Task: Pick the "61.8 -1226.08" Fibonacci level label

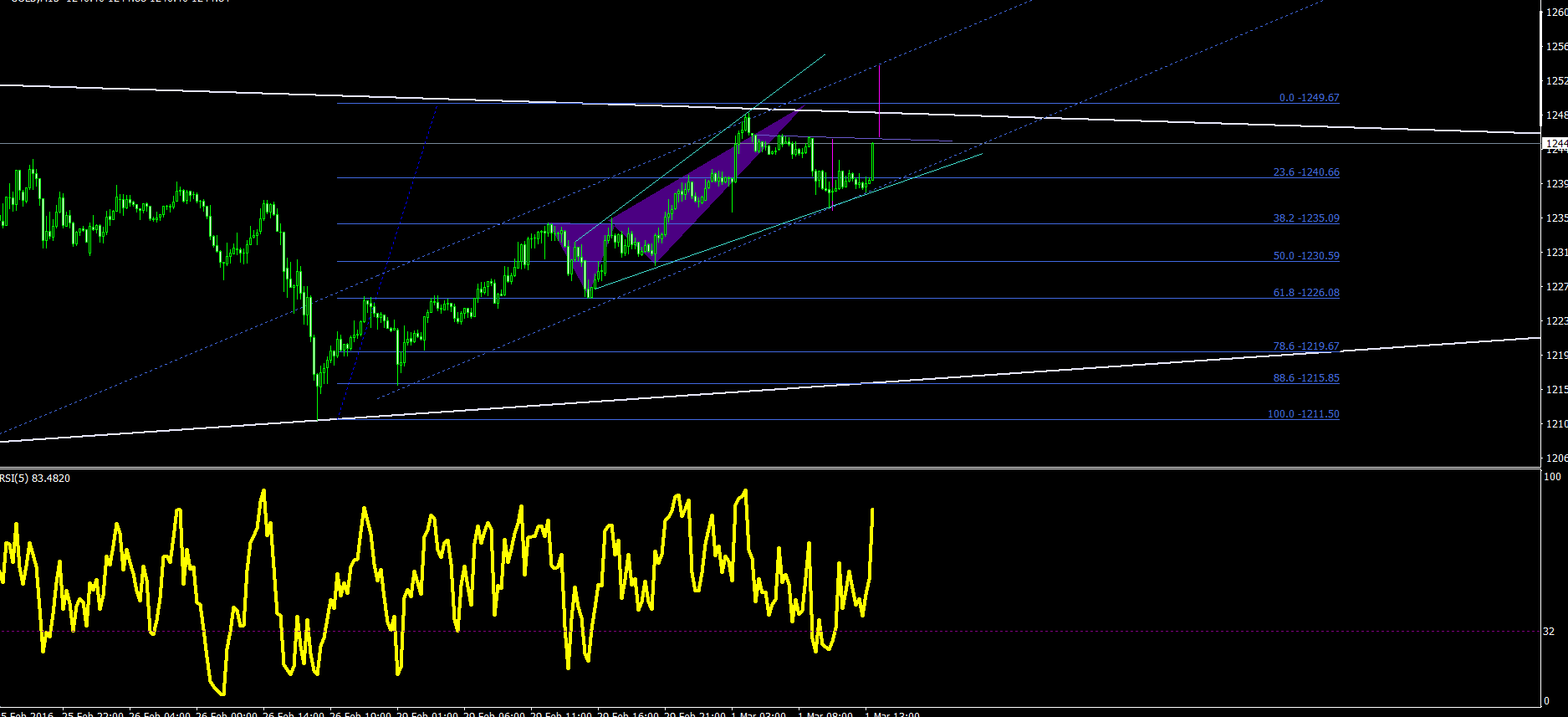Action: coord(1306,293)
